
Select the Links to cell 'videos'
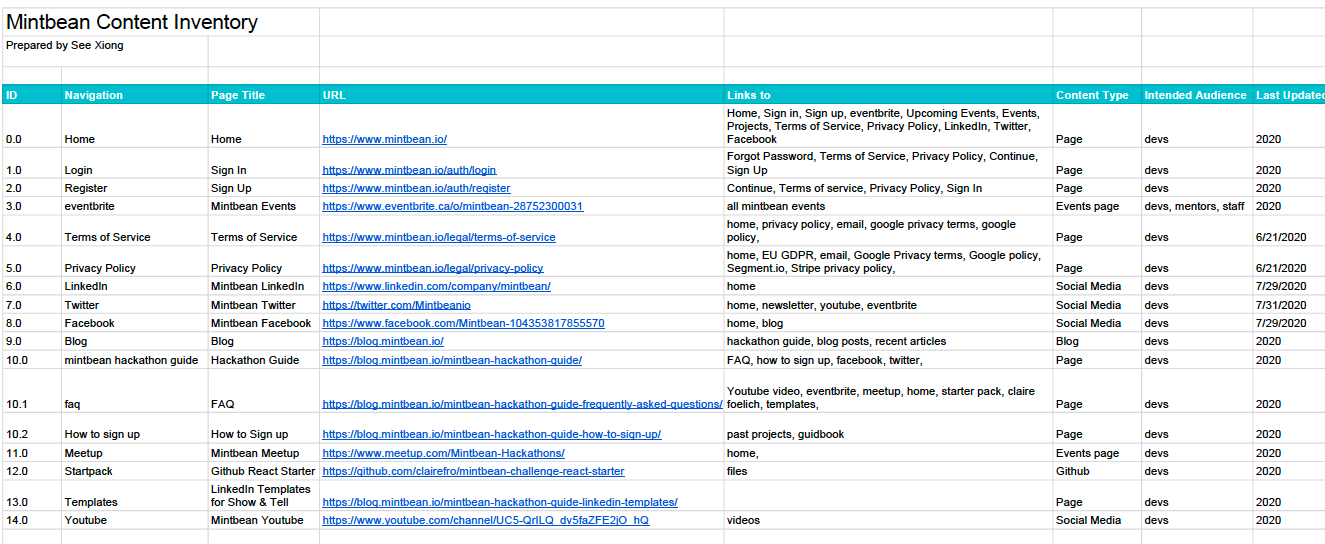click(889, 521)
